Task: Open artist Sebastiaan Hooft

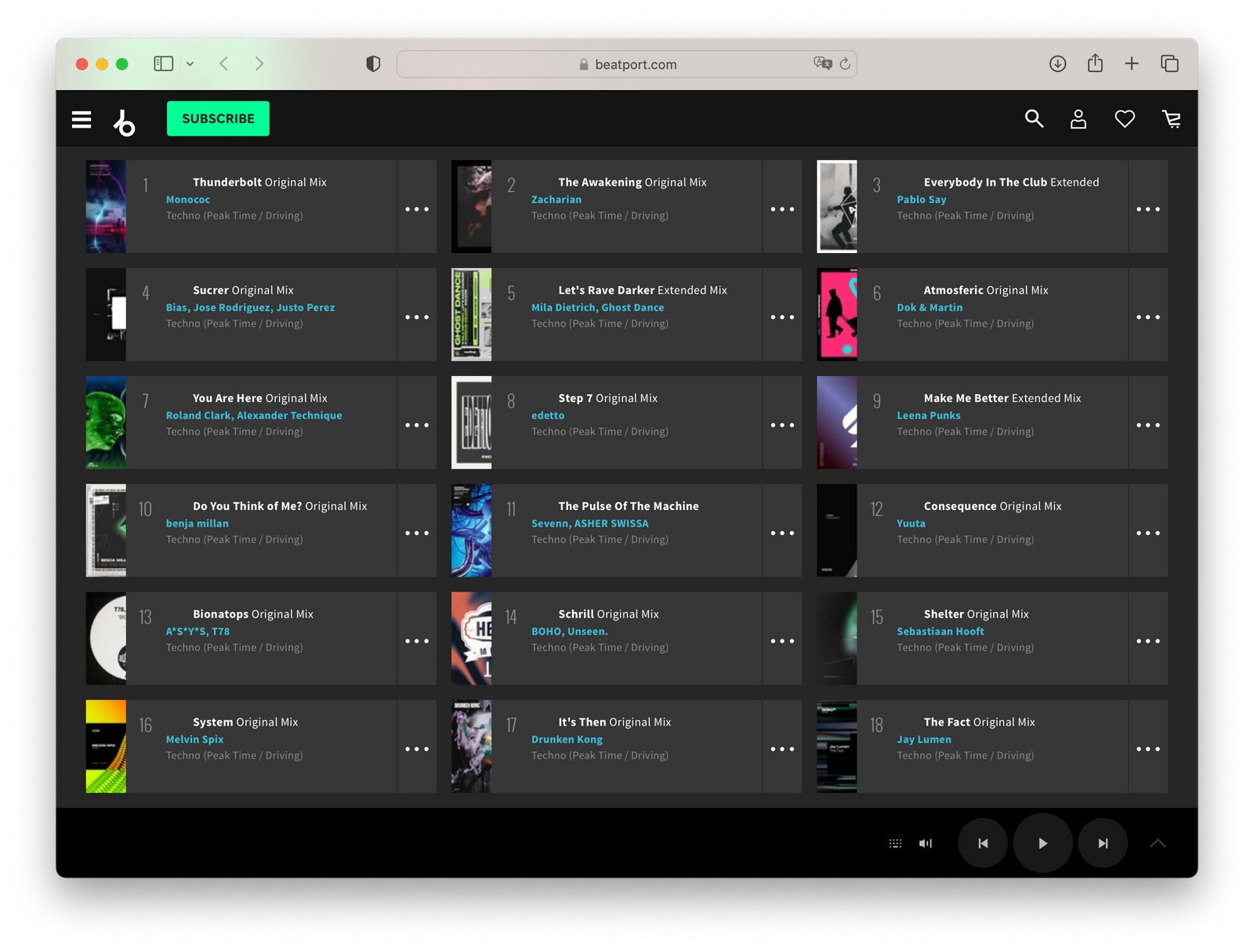Action: (x=940, y=632)
